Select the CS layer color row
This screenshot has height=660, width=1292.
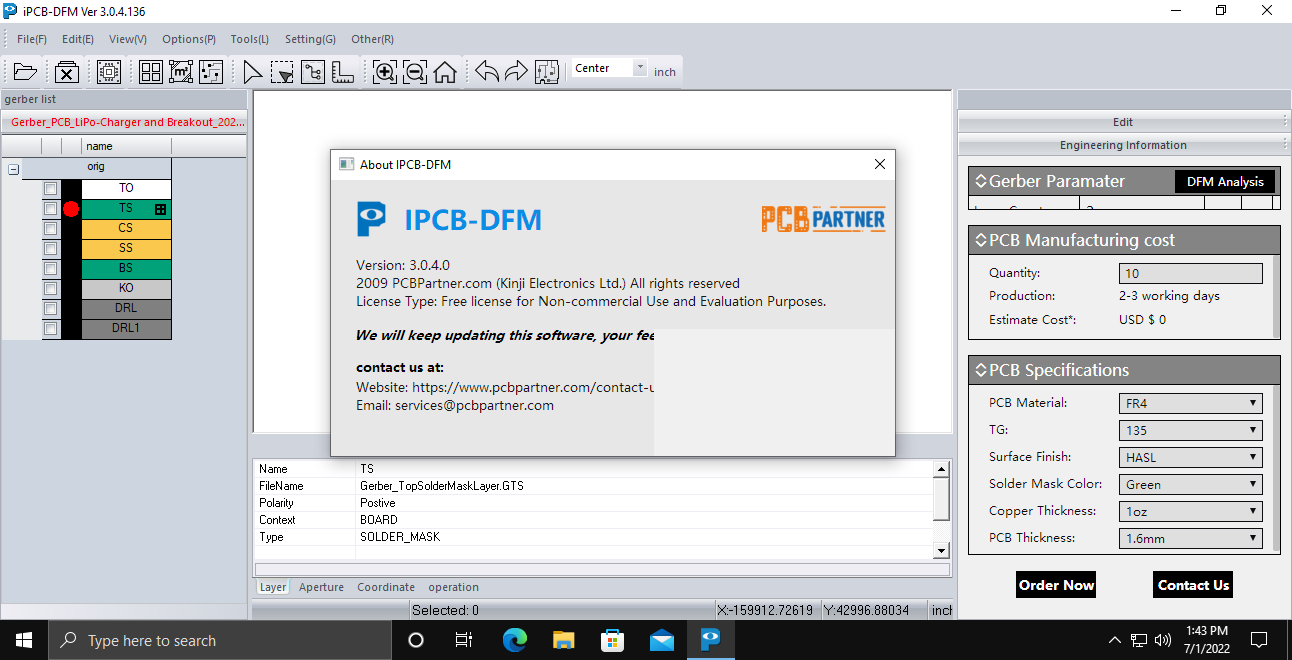pyautogui.click(x=126, y=228)
